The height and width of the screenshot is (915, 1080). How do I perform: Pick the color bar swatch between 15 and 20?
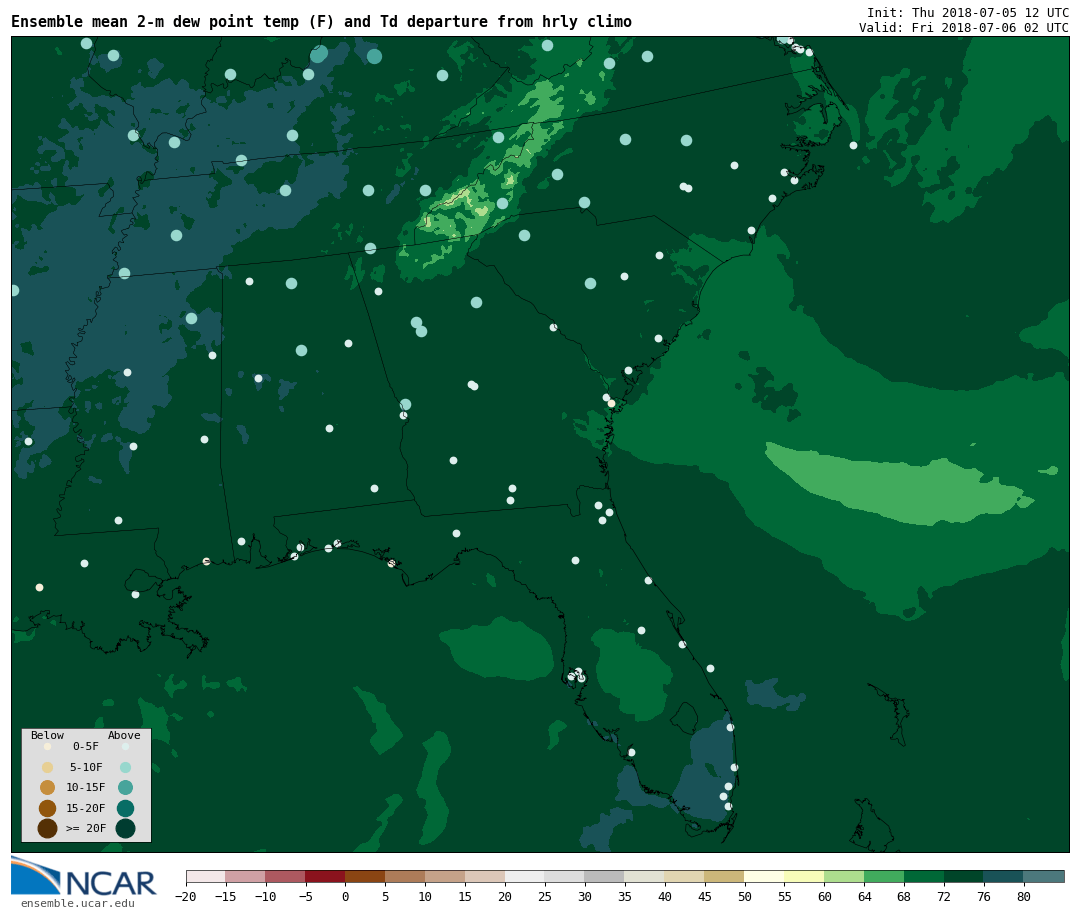[485, 876]
